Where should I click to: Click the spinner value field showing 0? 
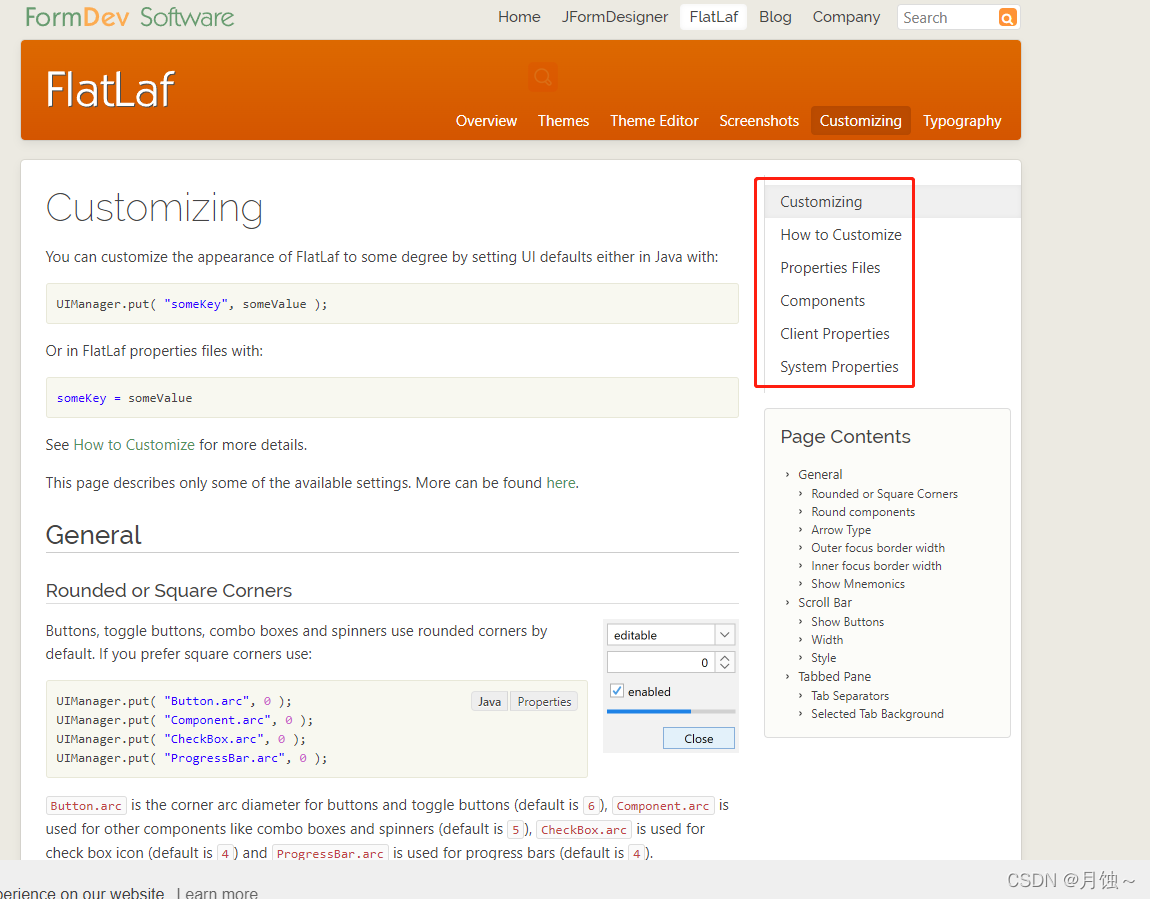(x=662, y=663)
